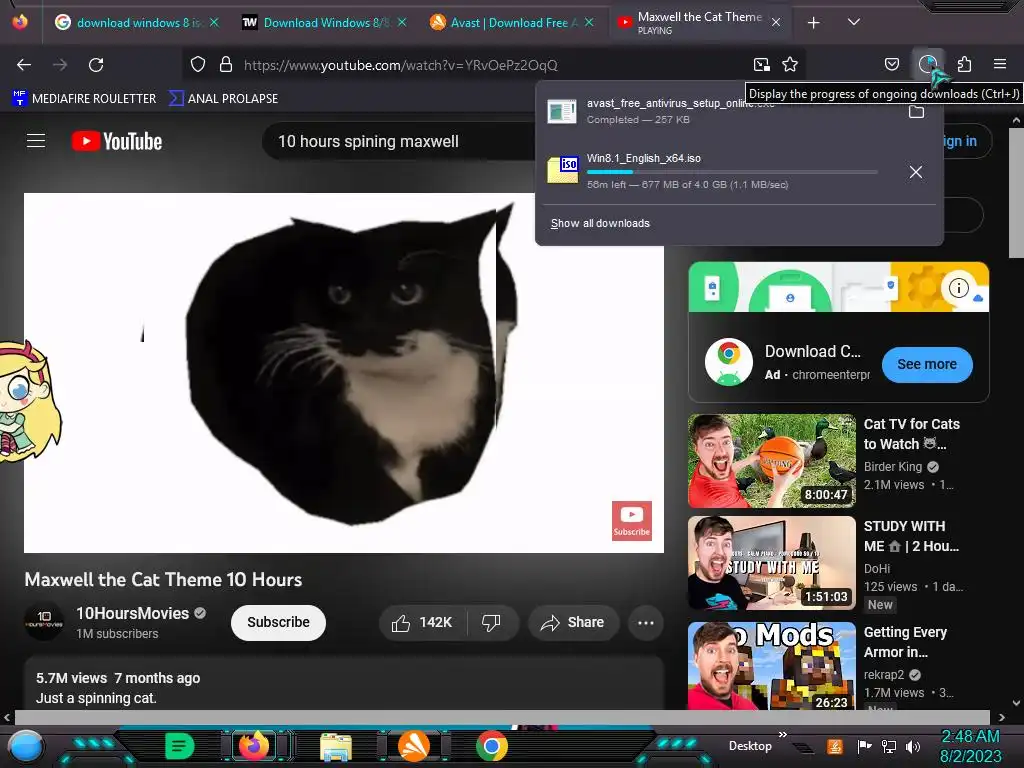This screenshot has height=768, width=1024.
Task: Open the network tray icon
Action: pos(888,746)
